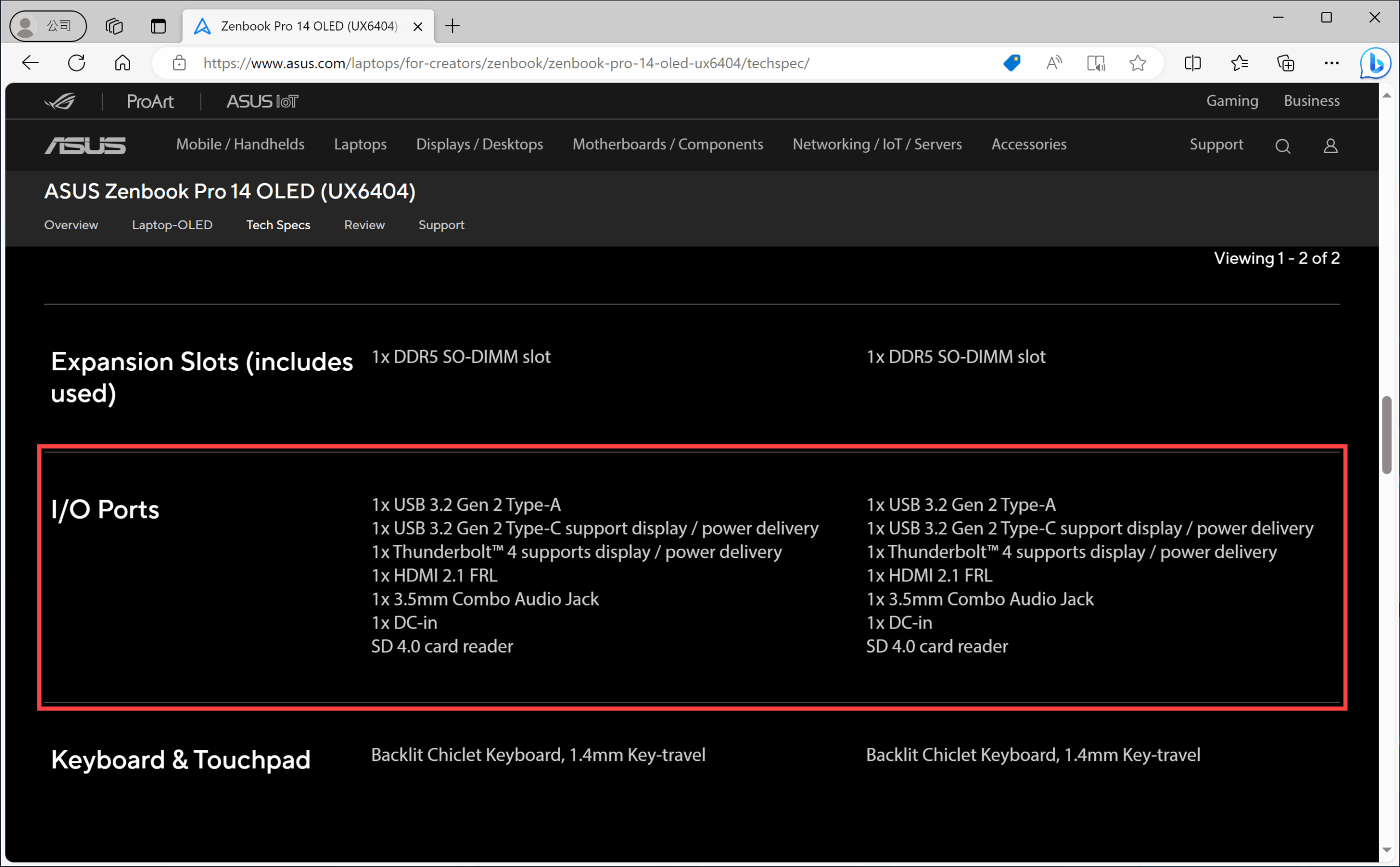Viewport: 1400px width, 867px height.
Task: Click second column '1x DC-in' text
Action: pyautogui.click(x=899, y=622)
